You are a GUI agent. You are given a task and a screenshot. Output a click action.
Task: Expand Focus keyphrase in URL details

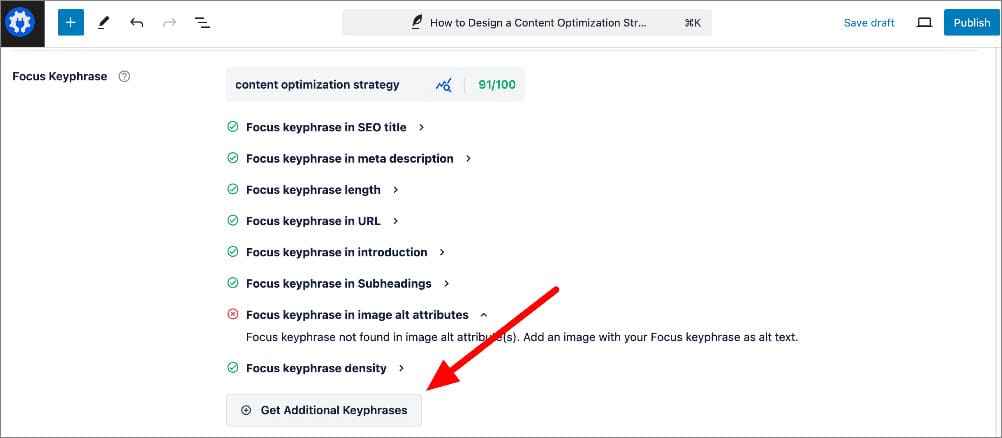(396, 221)
